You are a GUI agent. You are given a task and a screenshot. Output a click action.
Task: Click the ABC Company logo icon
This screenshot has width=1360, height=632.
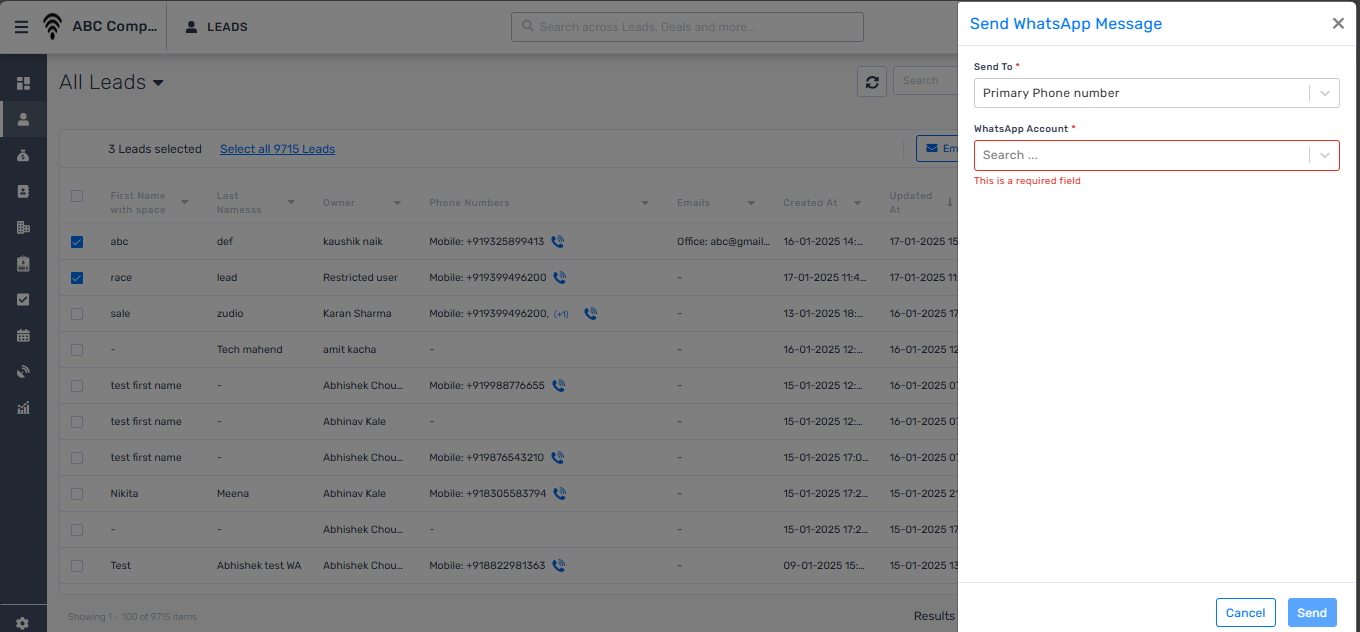pos(52,27)
